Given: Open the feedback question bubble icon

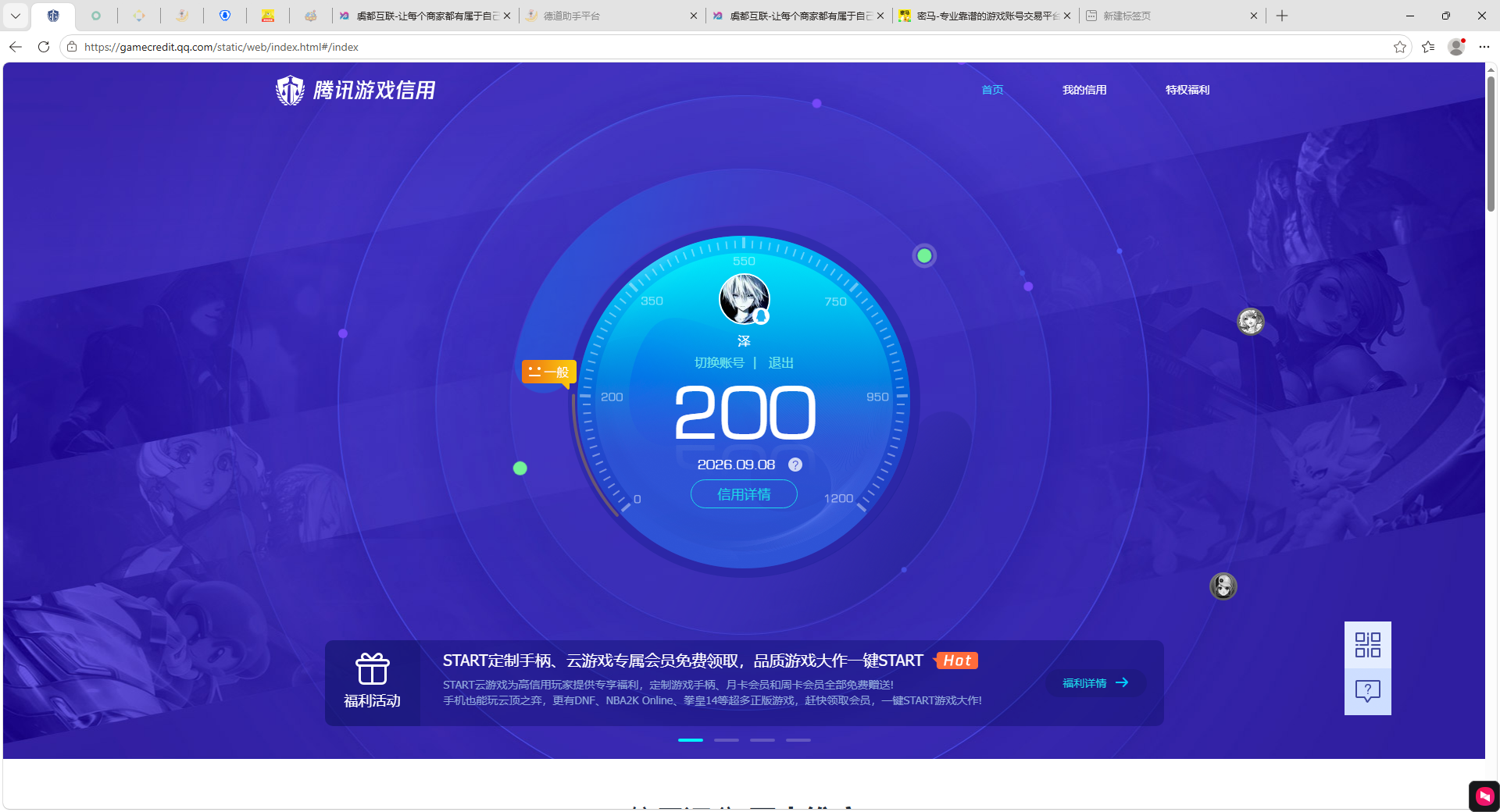Looking at the screenshot, I should pos(1368,691).
